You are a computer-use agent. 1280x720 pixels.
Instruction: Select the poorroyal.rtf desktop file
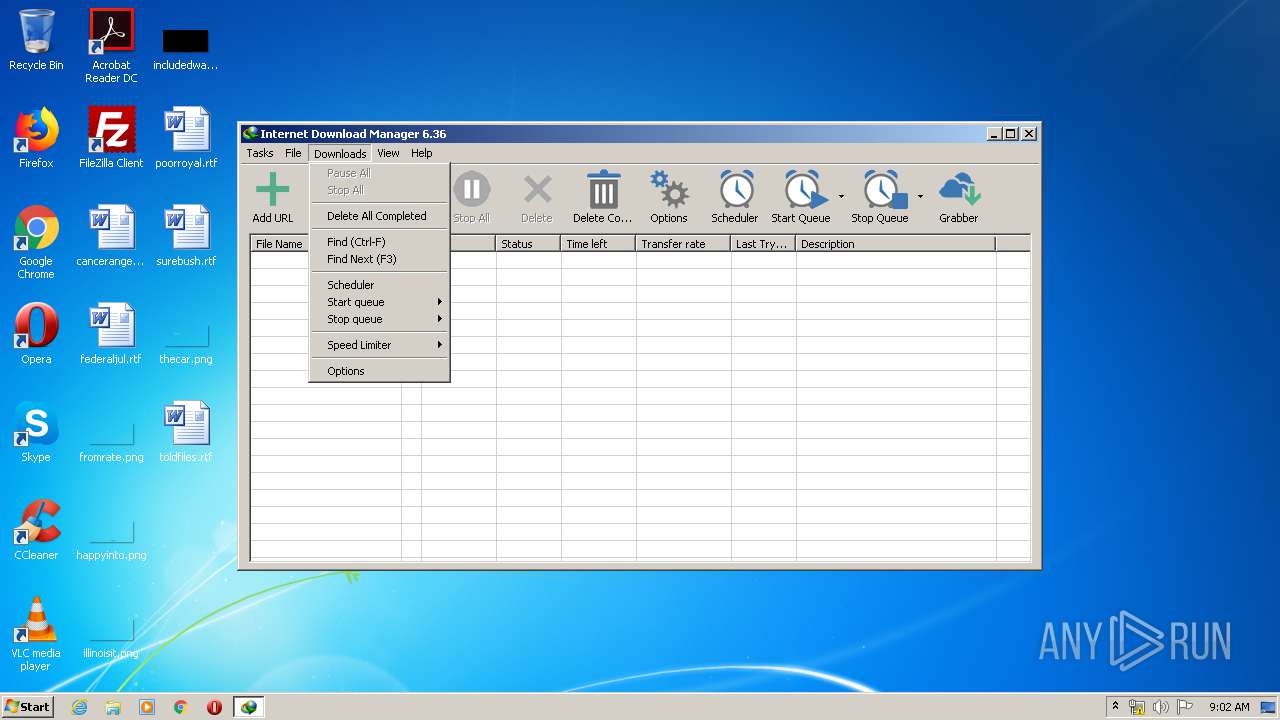pos(186,138)
